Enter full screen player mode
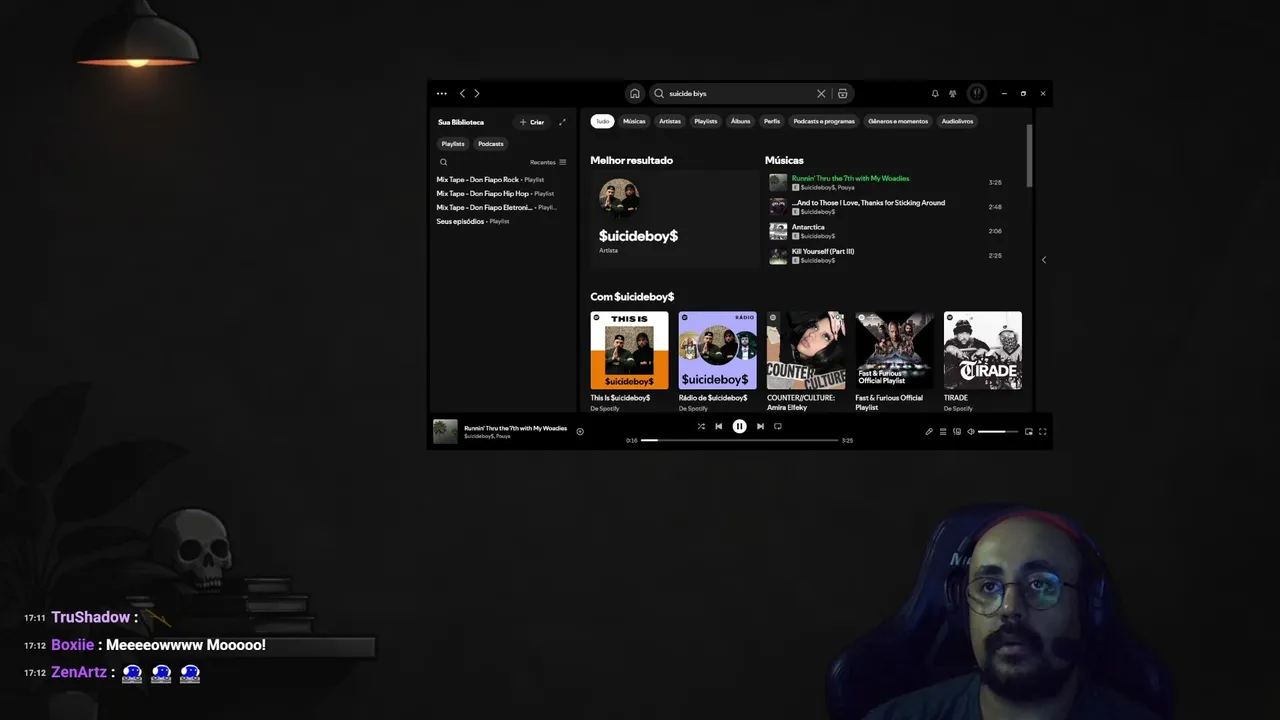 pyautogui.click(x=1043, y=432)
